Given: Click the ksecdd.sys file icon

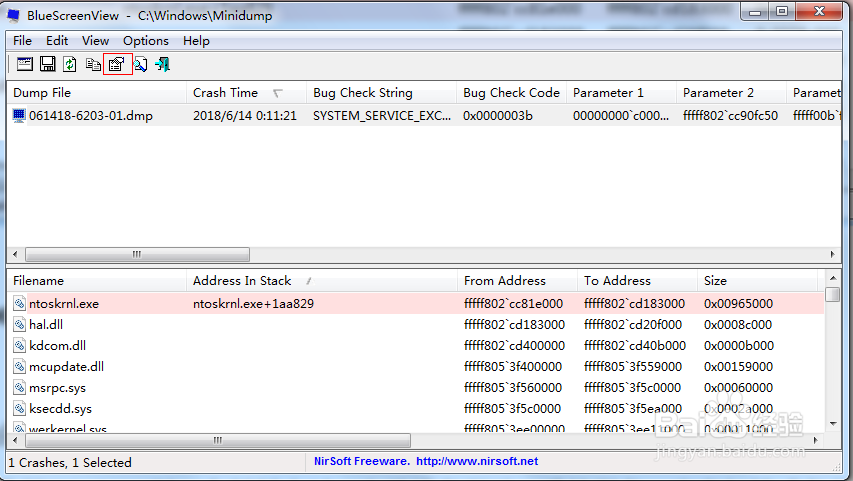Looking at the screenshot, I should pos(20,408).
